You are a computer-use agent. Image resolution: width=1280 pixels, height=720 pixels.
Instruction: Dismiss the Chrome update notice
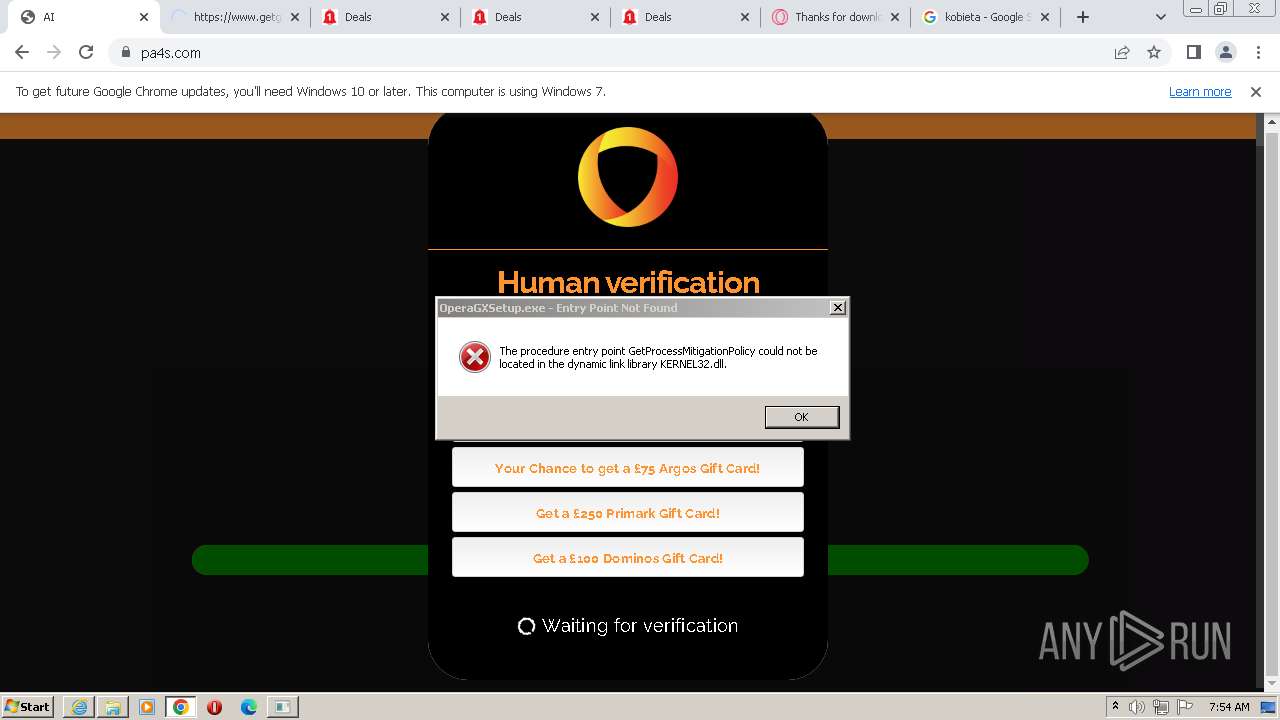(x=1256, y=91)
